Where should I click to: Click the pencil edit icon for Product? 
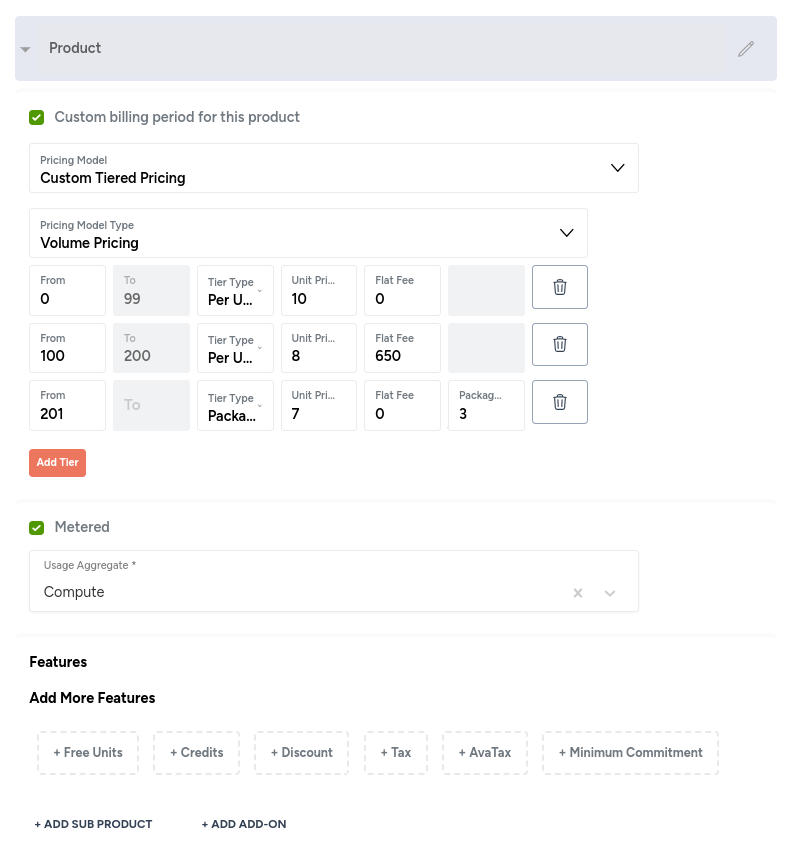(745, 49)
